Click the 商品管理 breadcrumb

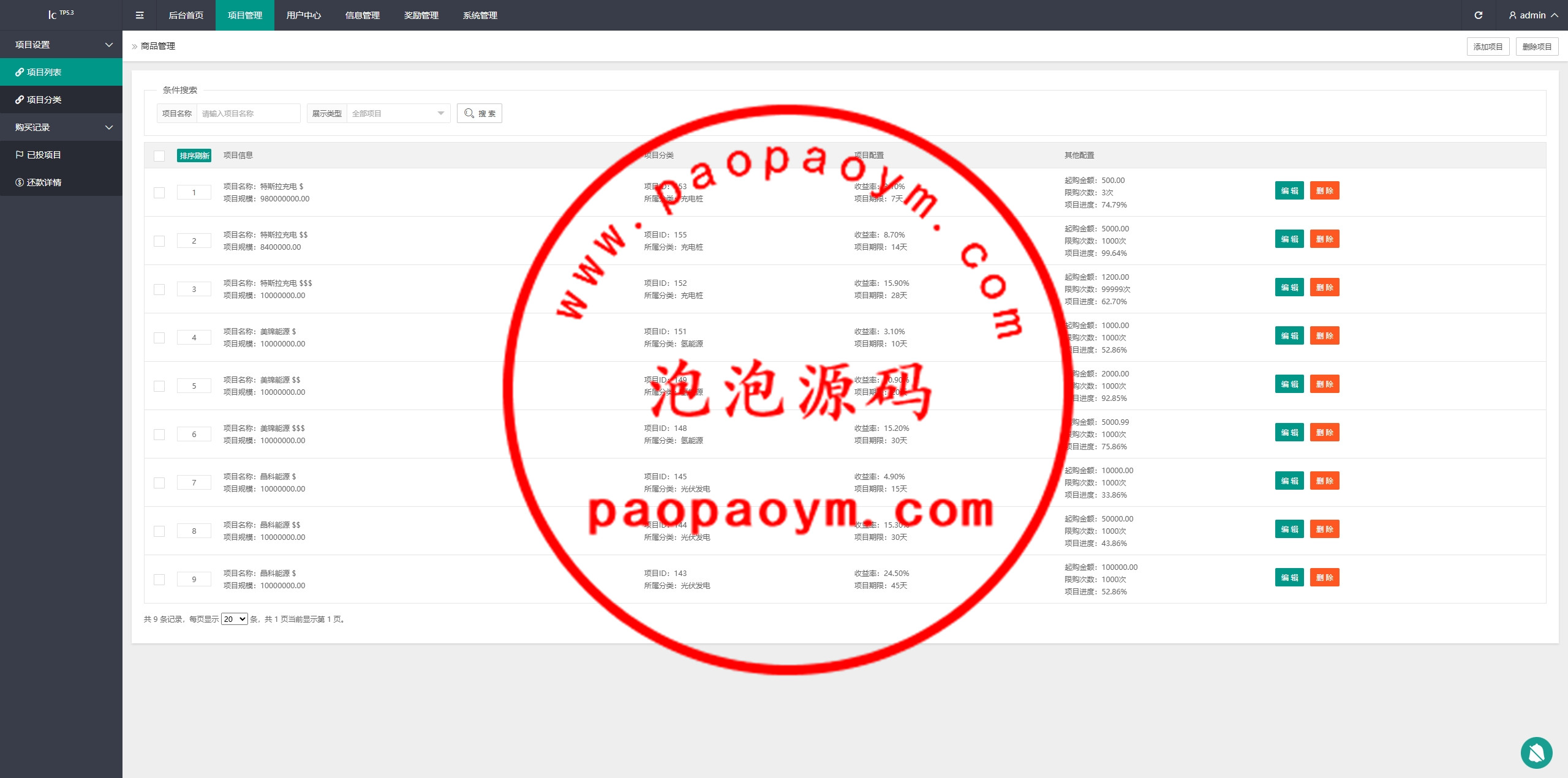point(158,46)
